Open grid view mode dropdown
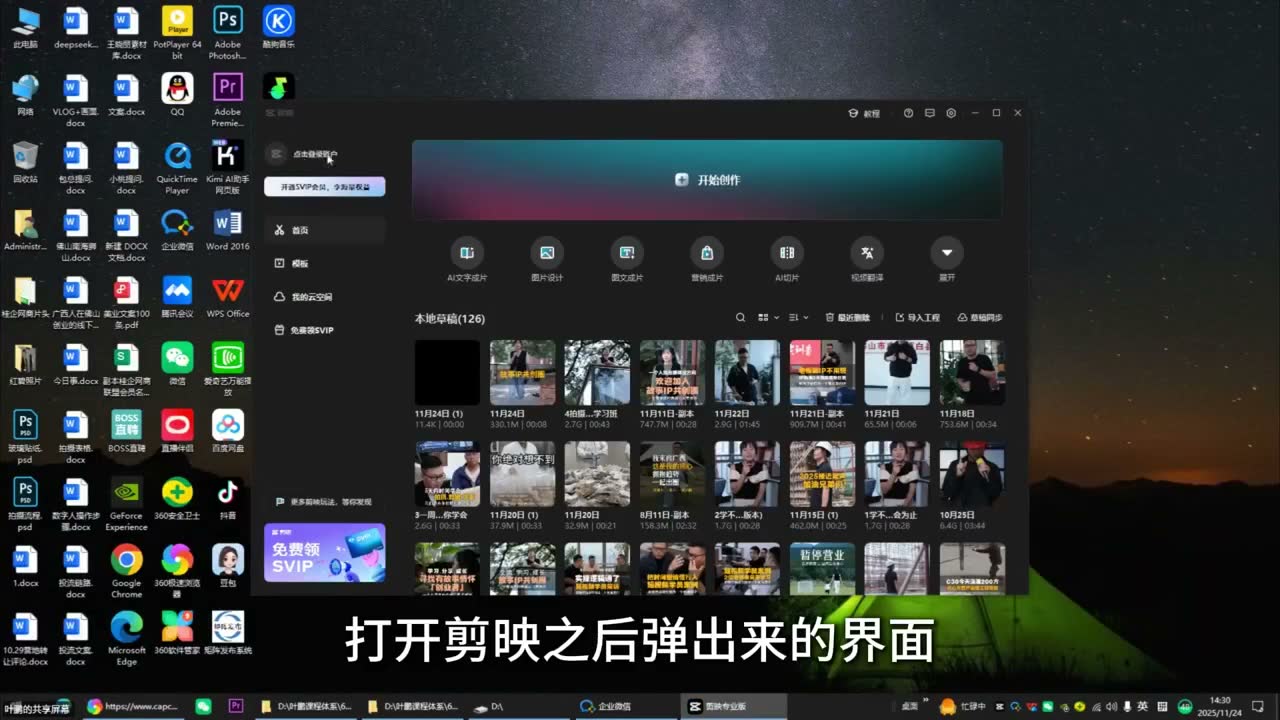Image resolution: width=1280 pixels, height=720 pixels. point(768,318)
